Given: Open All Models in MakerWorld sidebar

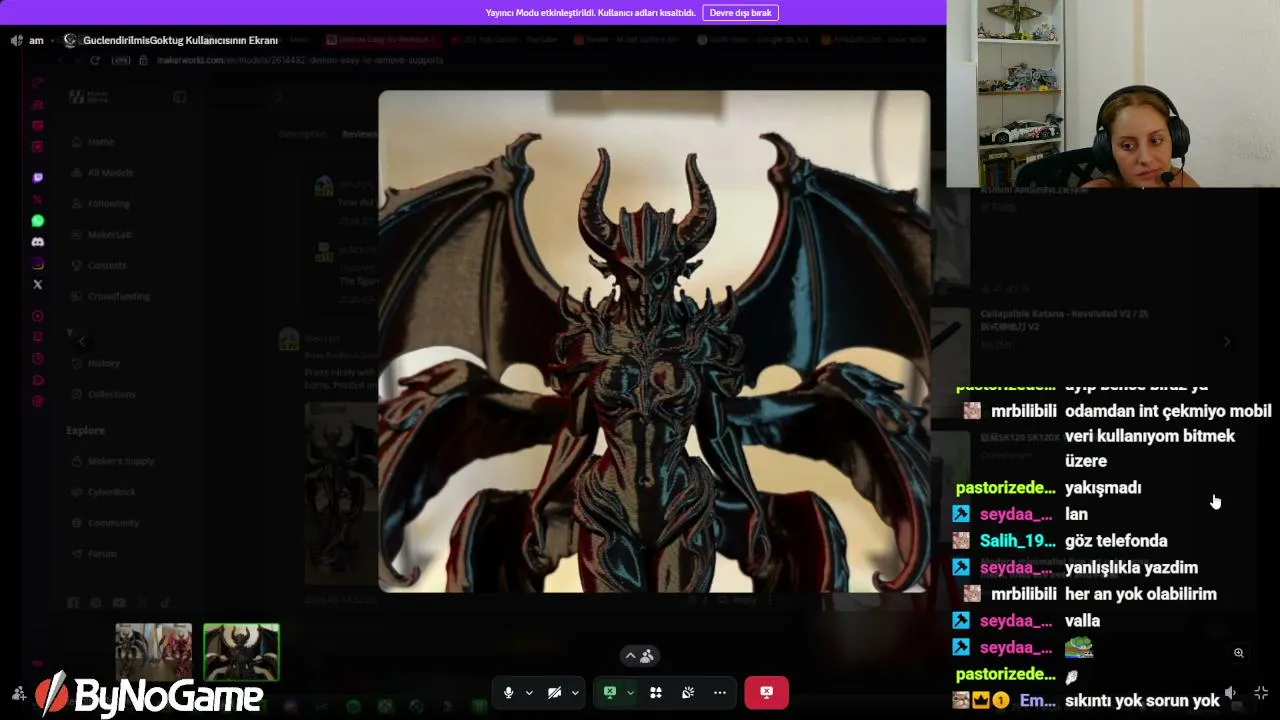Looking at the screenshot, I should (110, 173).
